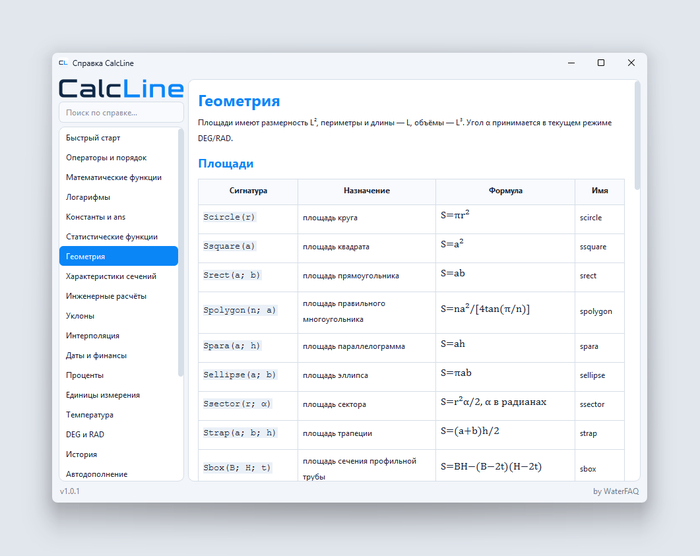Viewport: 700px width, 556px height.
Task: Click the площадь круга description
Action: [x=330, y=218]
